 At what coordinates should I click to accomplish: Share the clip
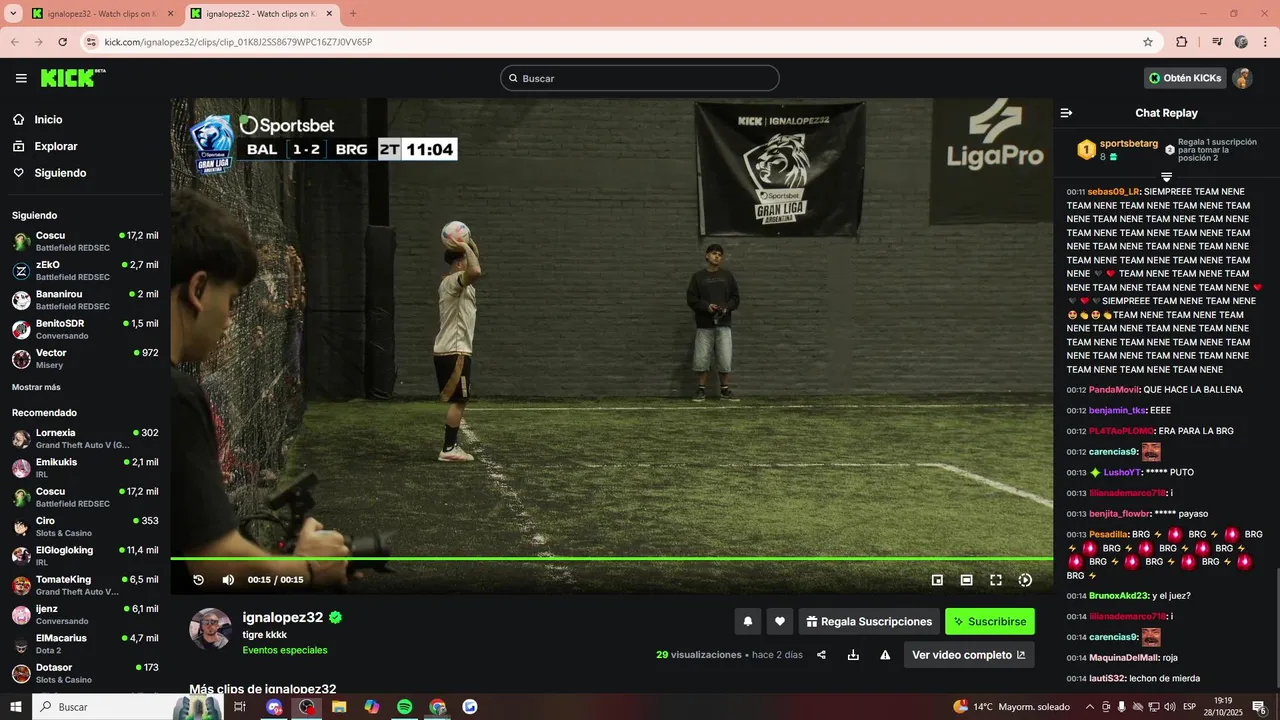[x=821, y=655]
